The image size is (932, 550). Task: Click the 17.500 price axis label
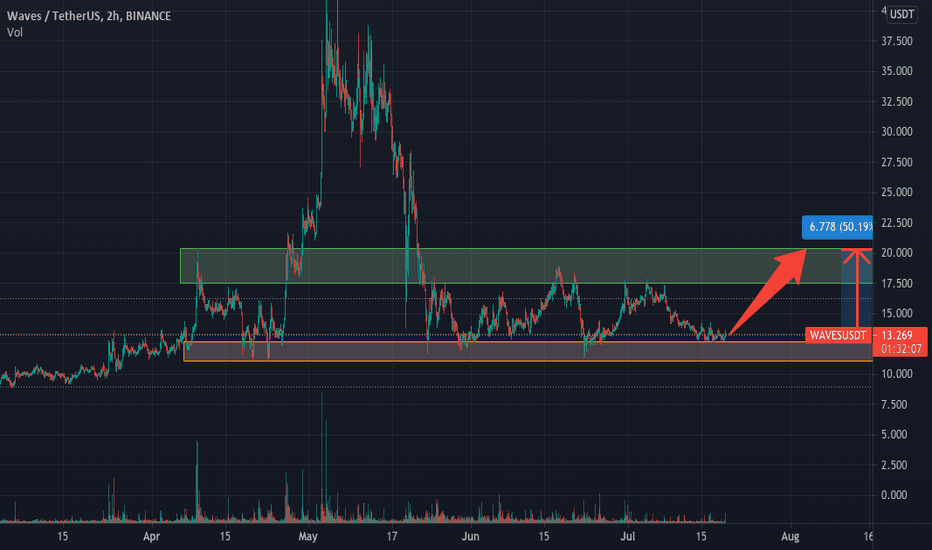(896, 284)
